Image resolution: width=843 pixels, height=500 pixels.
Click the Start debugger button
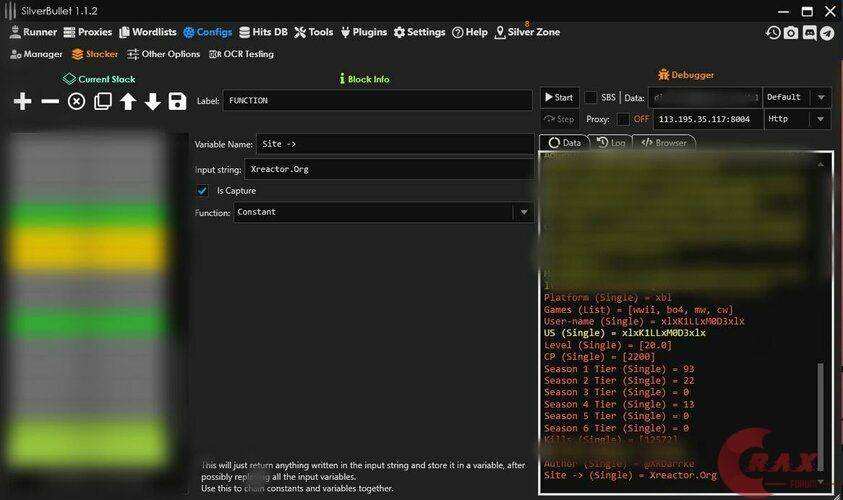pos(559,97)
